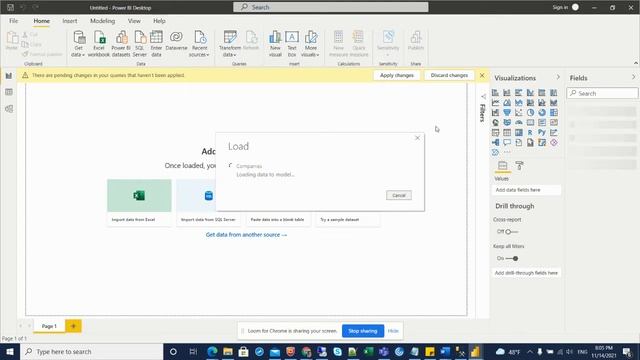Select the R script visual

(530, 133)
